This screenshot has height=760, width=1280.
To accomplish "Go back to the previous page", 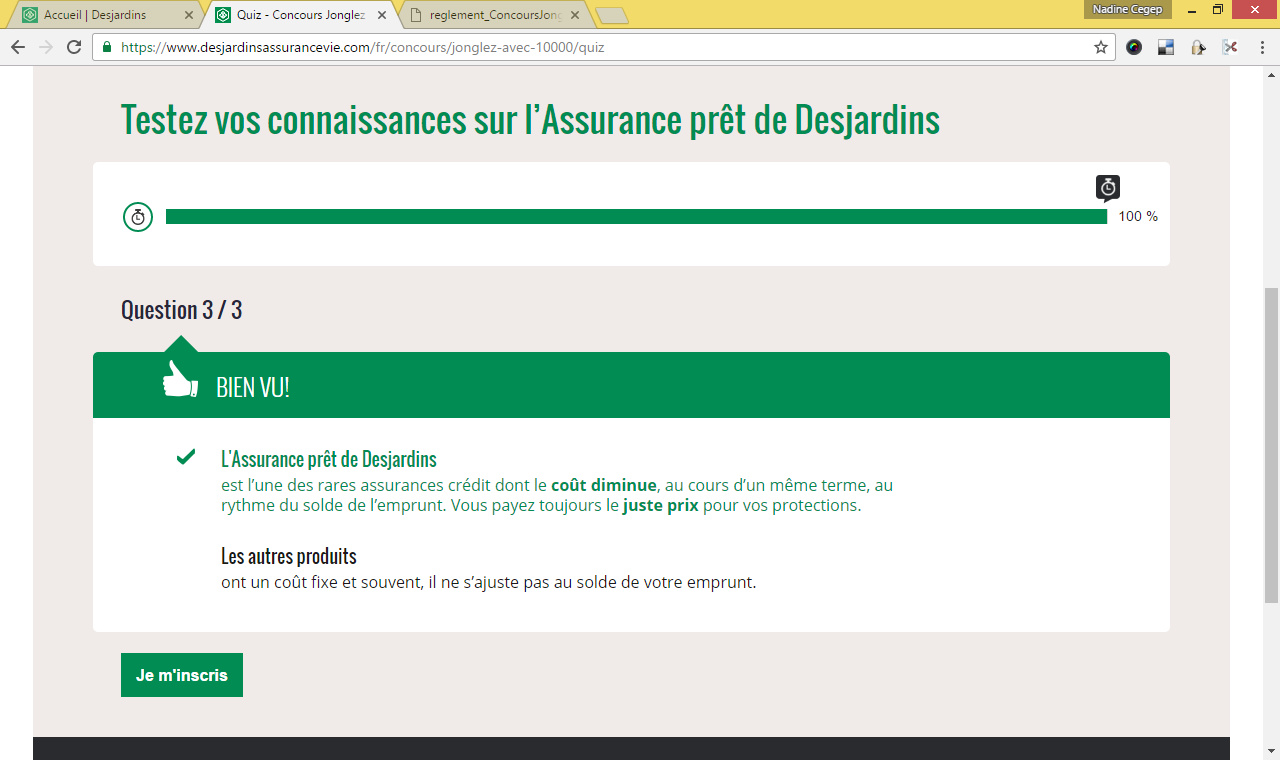I will pos(18,47).
